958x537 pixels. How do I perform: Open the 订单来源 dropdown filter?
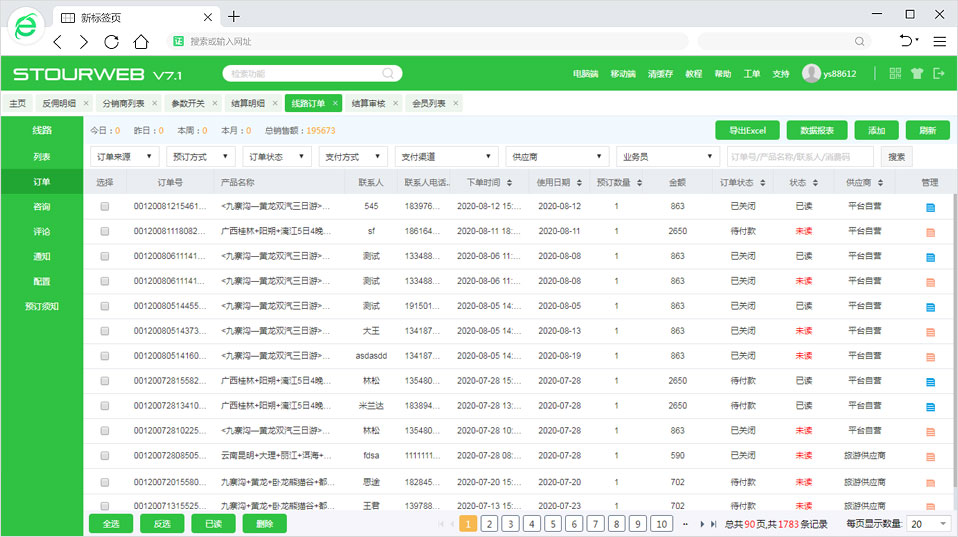124,157
